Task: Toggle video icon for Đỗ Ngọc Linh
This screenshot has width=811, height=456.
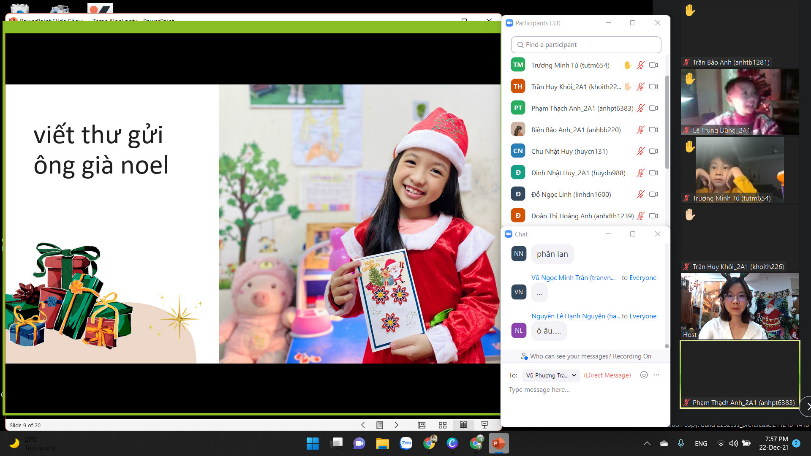Action: tap(653, 194)
